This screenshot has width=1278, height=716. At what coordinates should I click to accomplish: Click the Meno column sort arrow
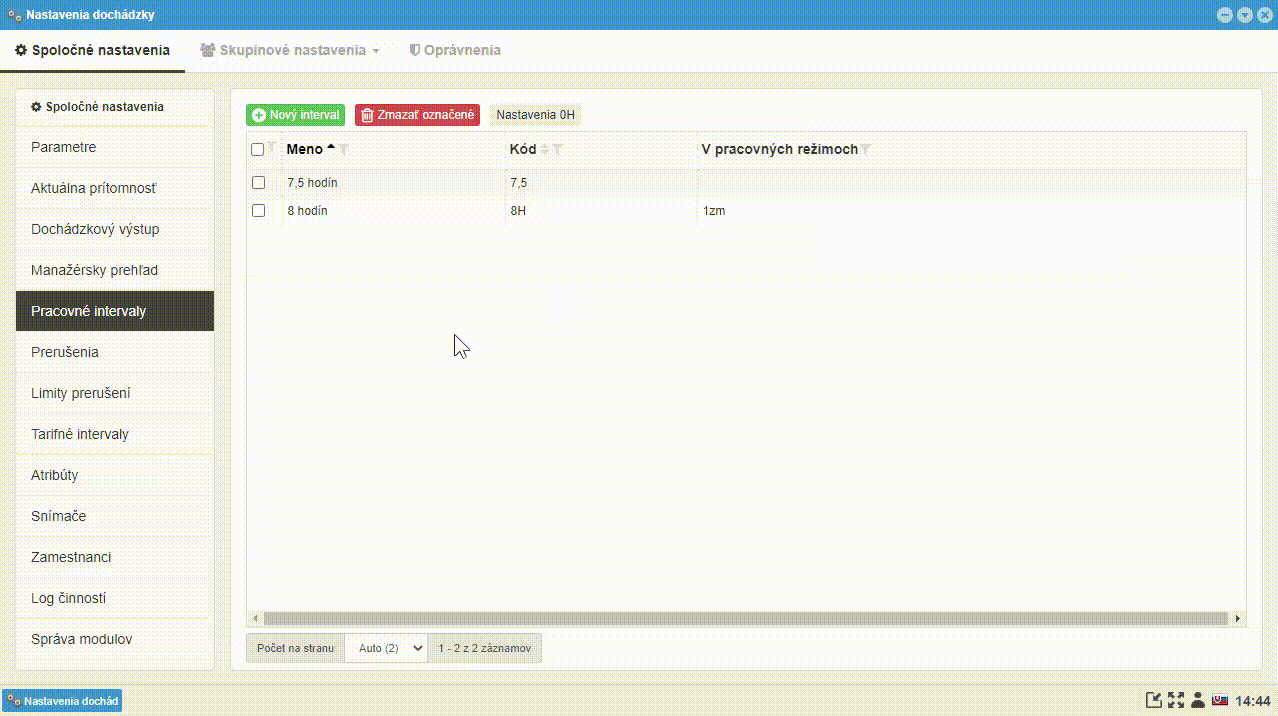click(331, 148)
